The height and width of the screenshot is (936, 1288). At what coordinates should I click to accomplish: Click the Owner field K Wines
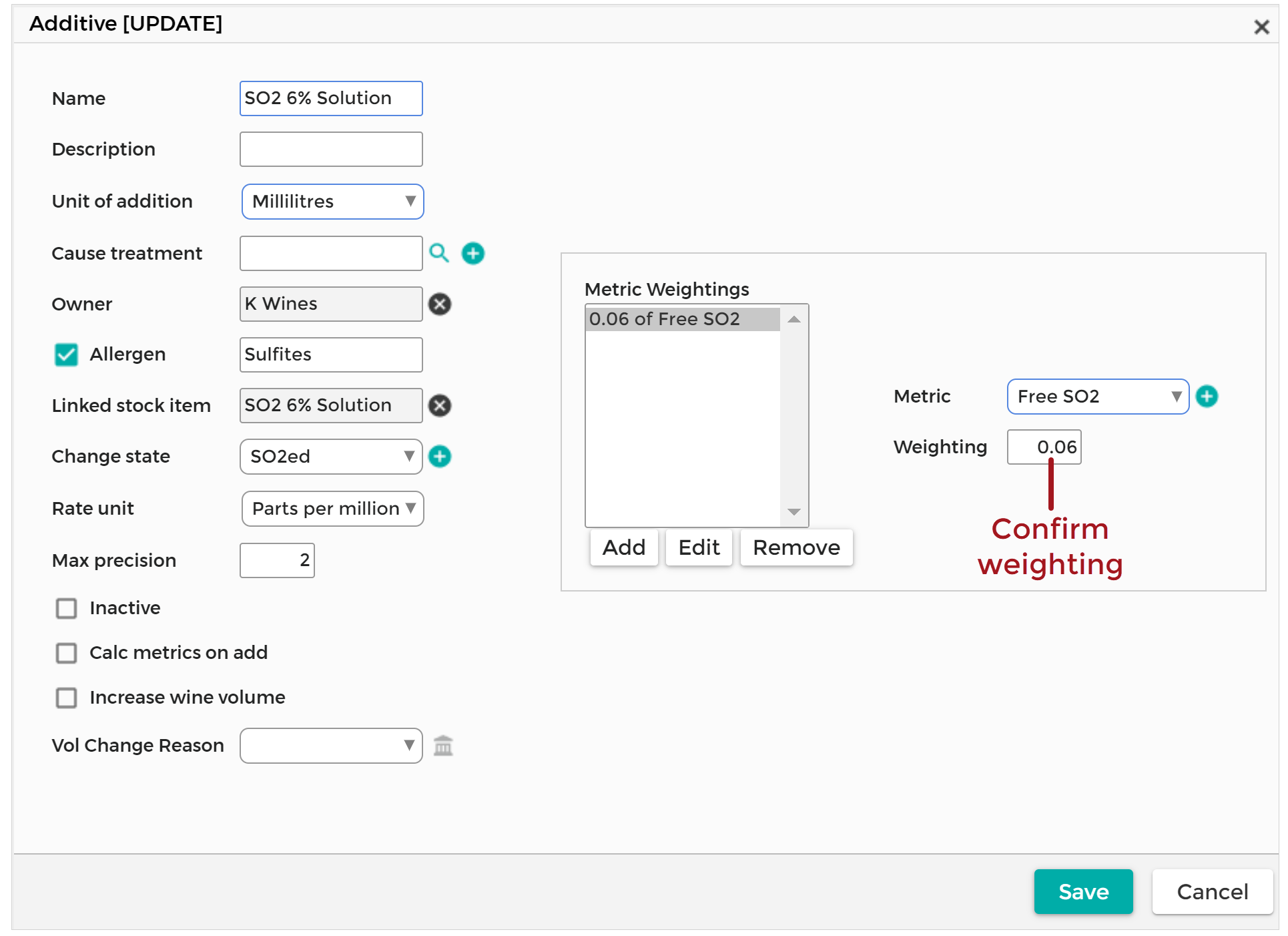pos(331,304)
